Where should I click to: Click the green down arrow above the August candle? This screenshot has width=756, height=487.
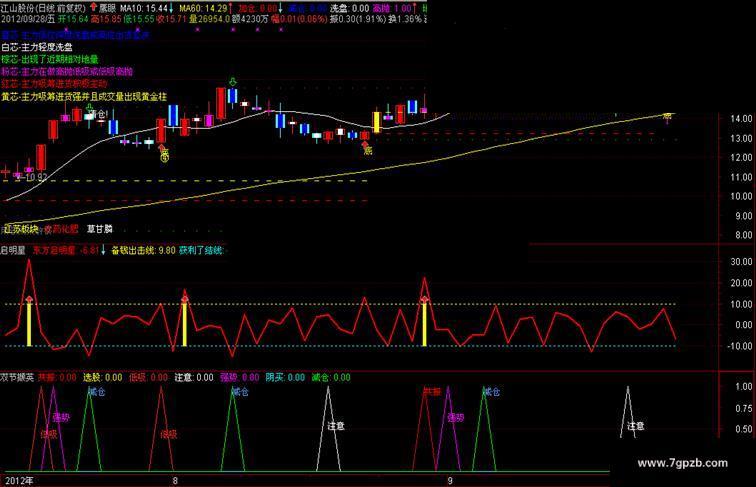click(x=233, y=81)
